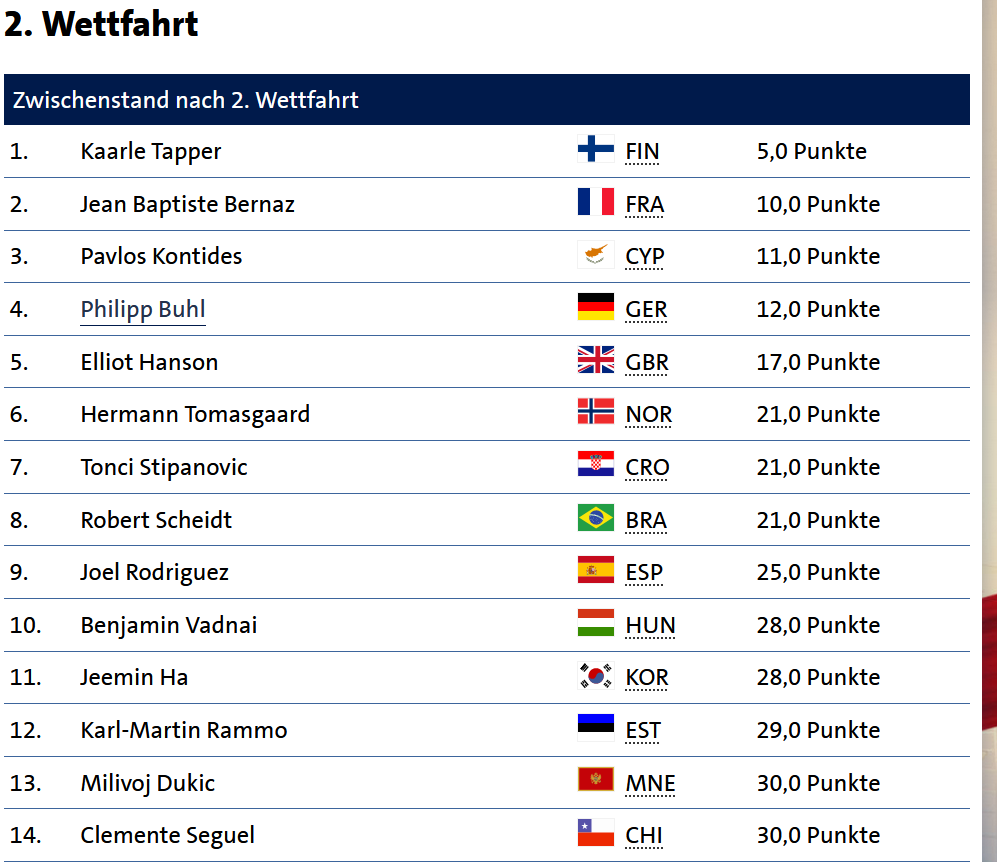Click the Brazil flag icon

[x=596, y=517]
